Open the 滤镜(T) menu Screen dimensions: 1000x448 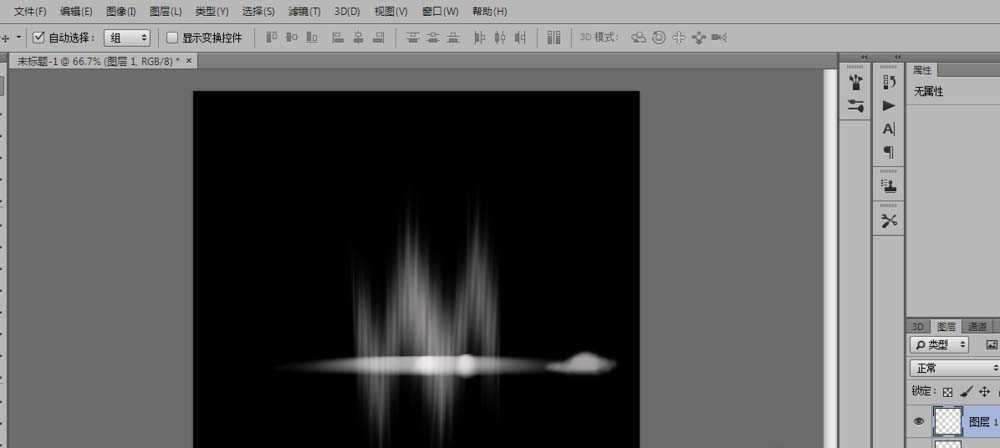click(304, 11)
